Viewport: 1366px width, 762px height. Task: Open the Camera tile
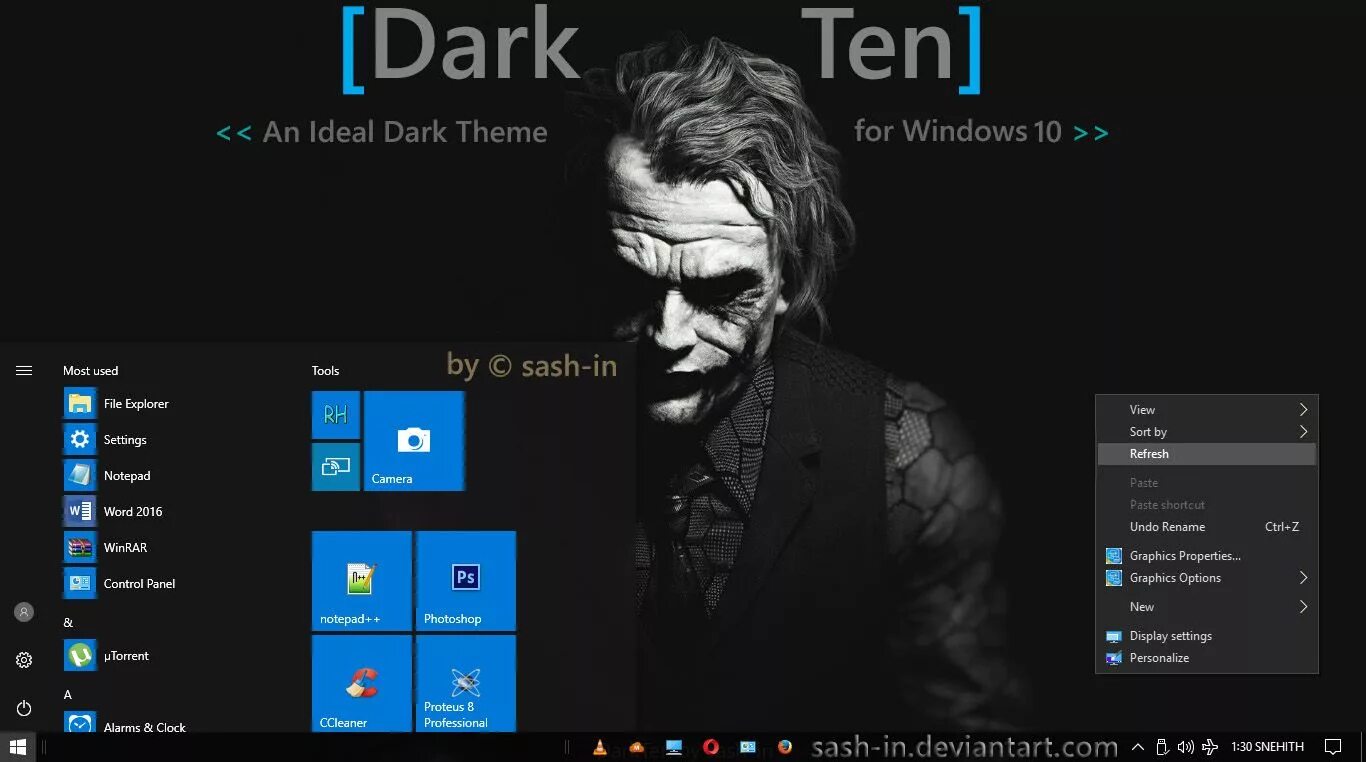coord(414,441)
